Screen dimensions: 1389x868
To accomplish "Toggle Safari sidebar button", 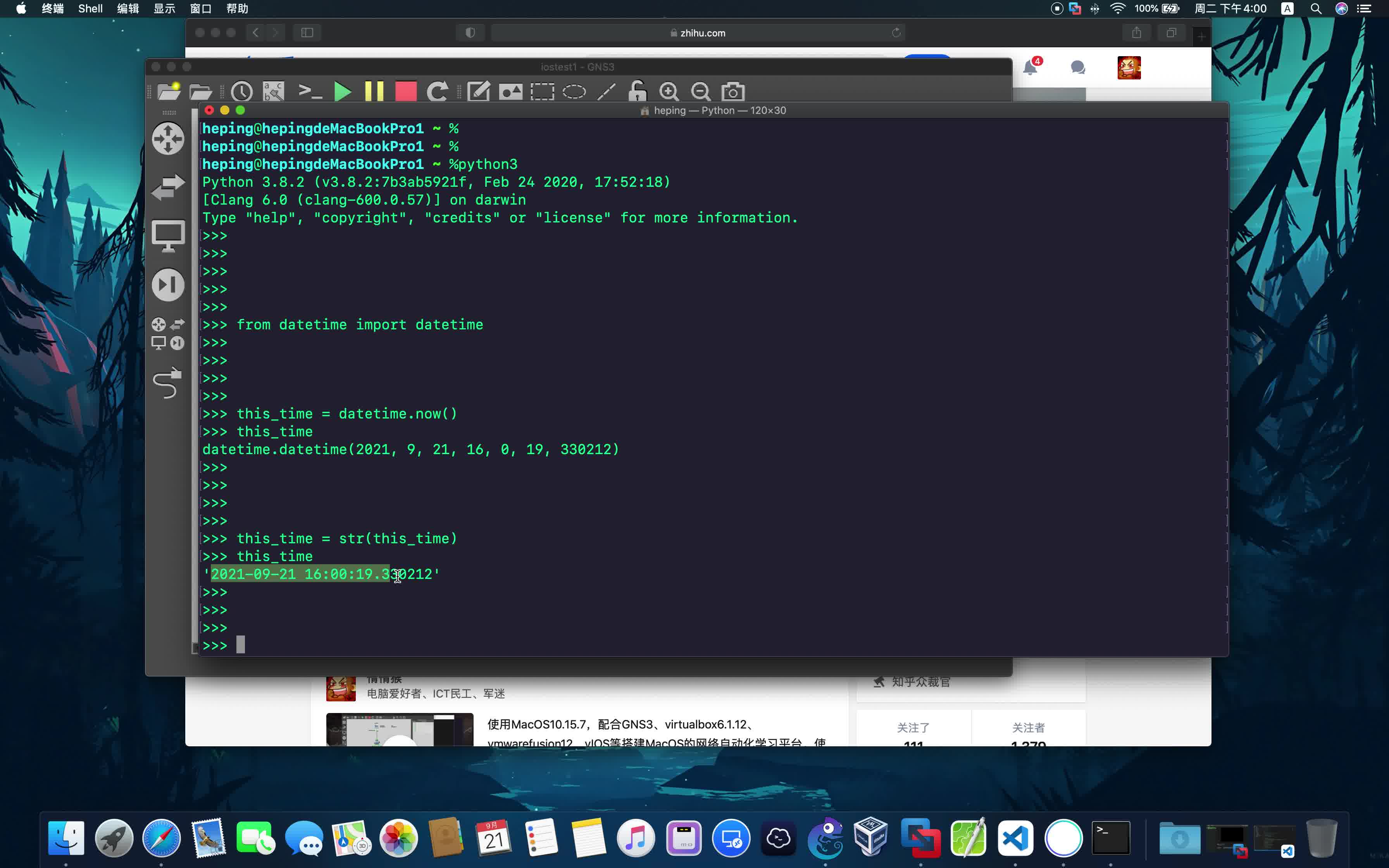I will [307, 33].
